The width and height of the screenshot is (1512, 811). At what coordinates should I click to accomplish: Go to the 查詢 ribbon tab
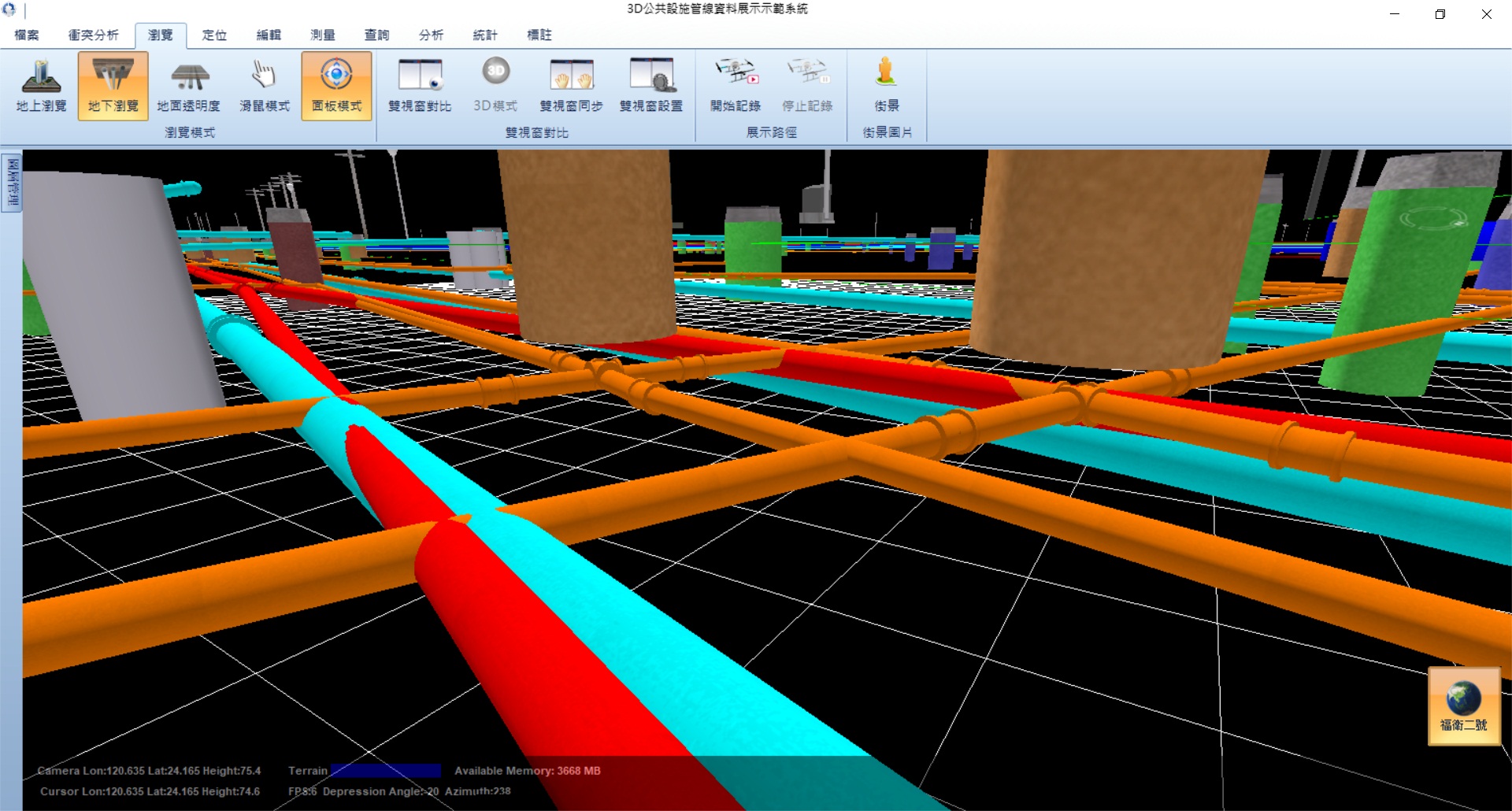(376, 35)
